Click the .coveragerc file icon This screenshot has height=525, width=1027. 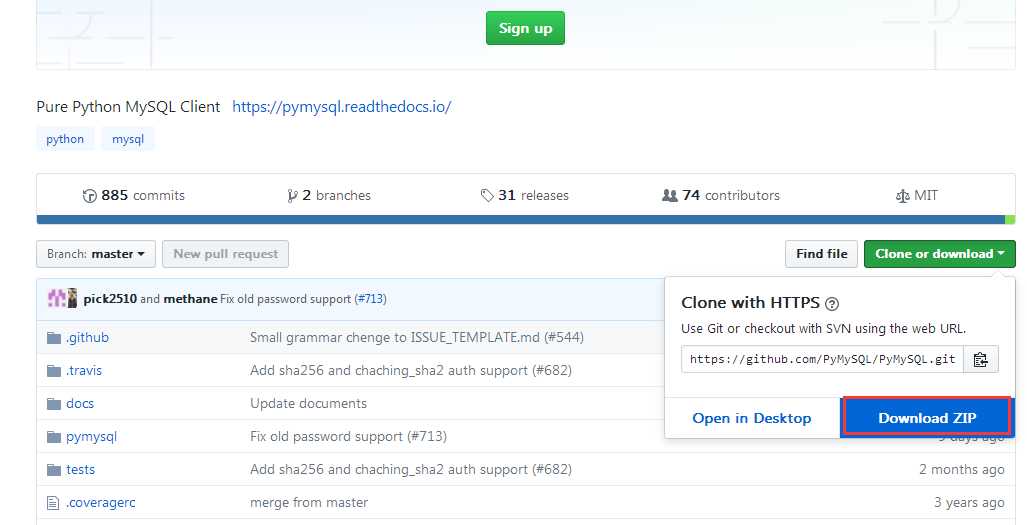(x=53, y=503)
